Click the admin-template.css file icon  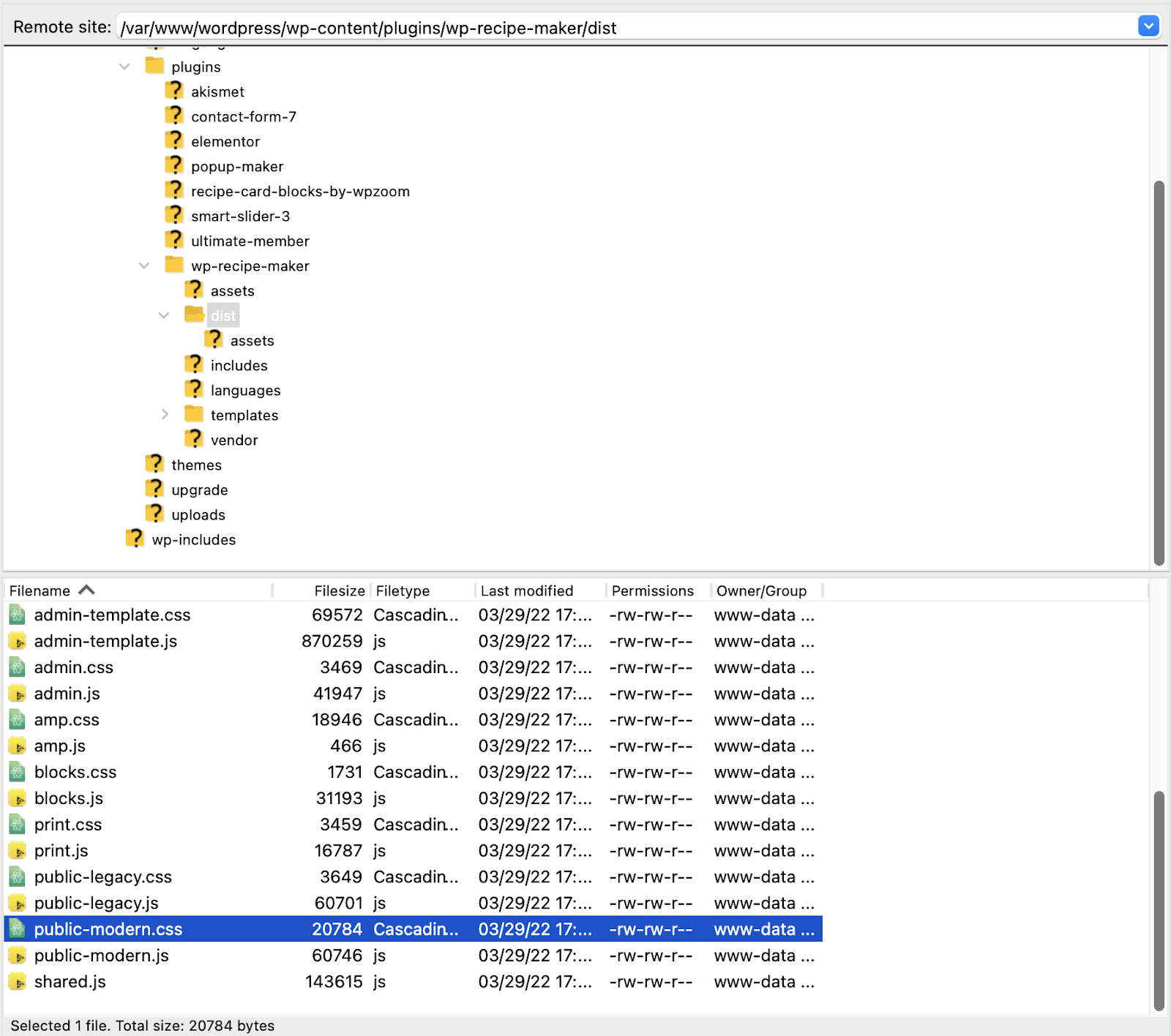[18, 615]
